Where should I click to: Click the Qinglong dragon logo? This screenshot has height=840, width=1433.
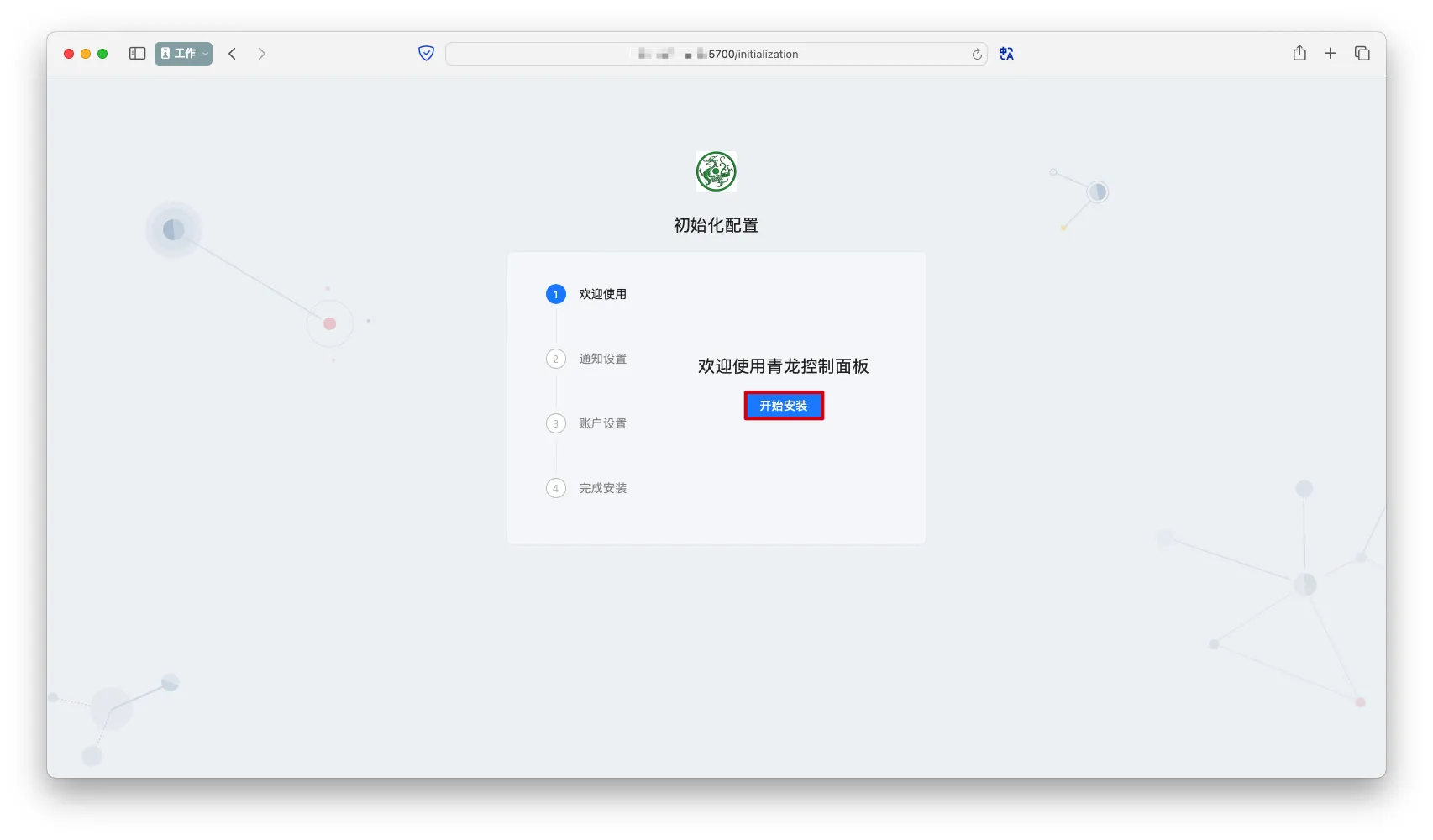716,171
